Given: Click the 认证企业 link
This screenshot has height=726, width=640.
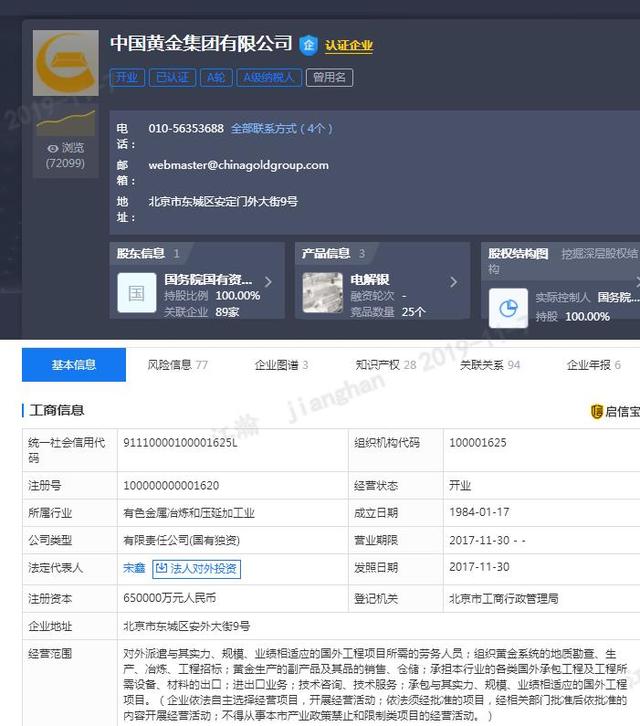Looking at the screenshot, I should 349,46.
